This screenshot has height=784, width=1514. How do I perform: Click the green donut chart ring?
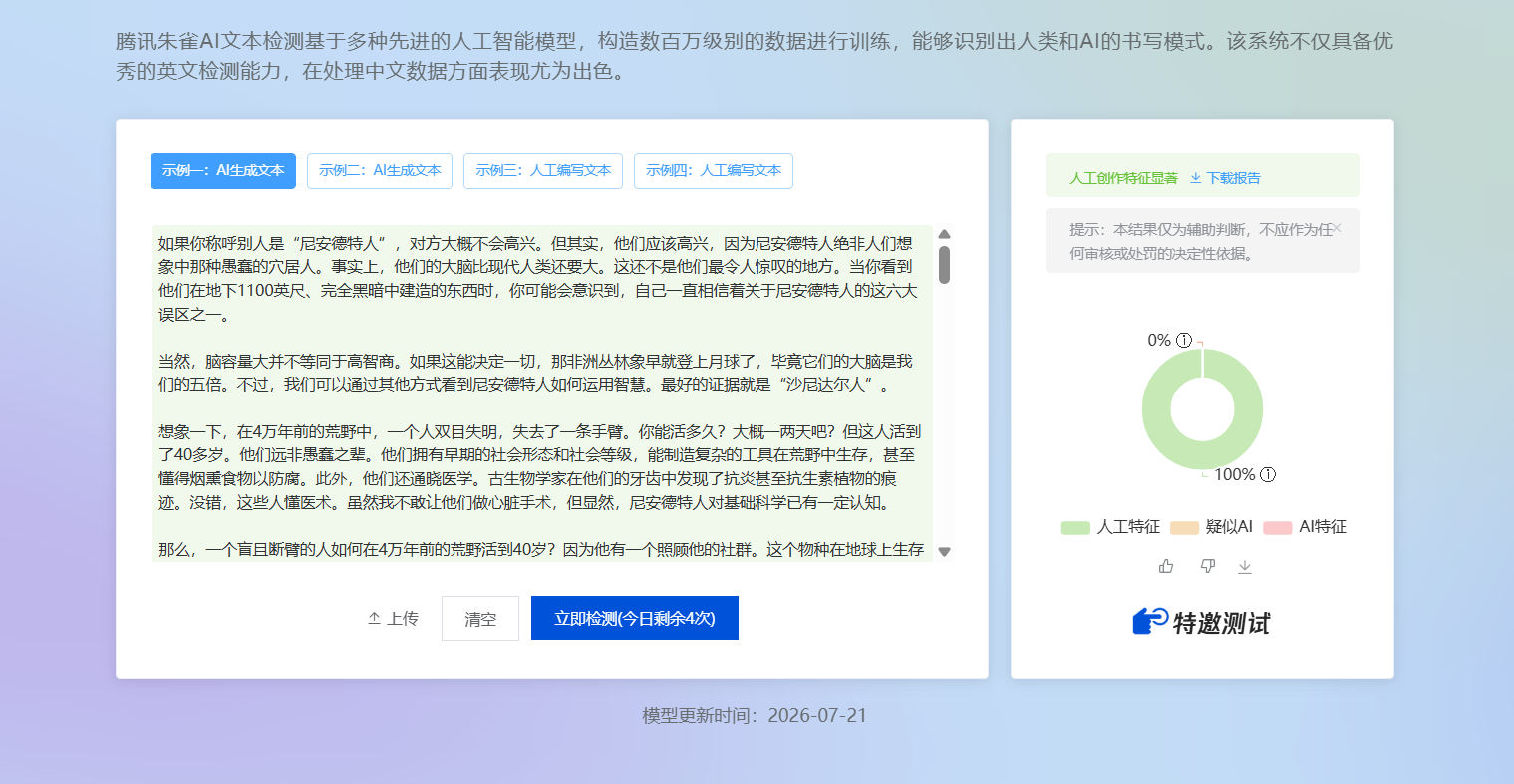tap(1156, 409)
